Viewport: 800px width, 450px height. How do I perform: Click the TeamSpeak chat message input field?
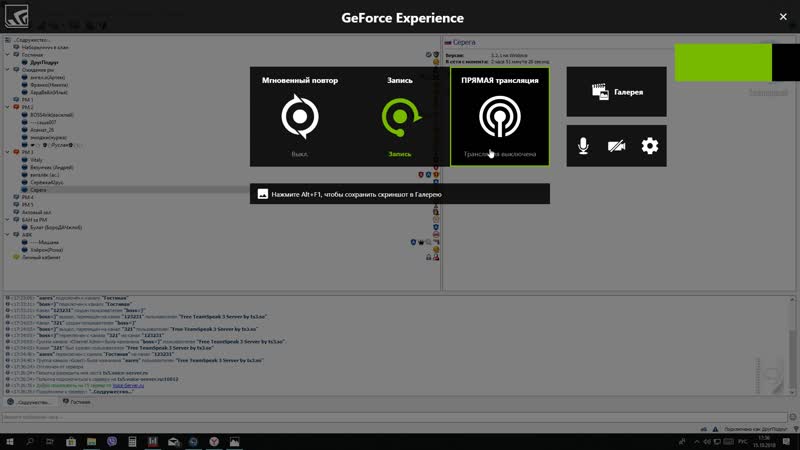click(x=394, y=417)
